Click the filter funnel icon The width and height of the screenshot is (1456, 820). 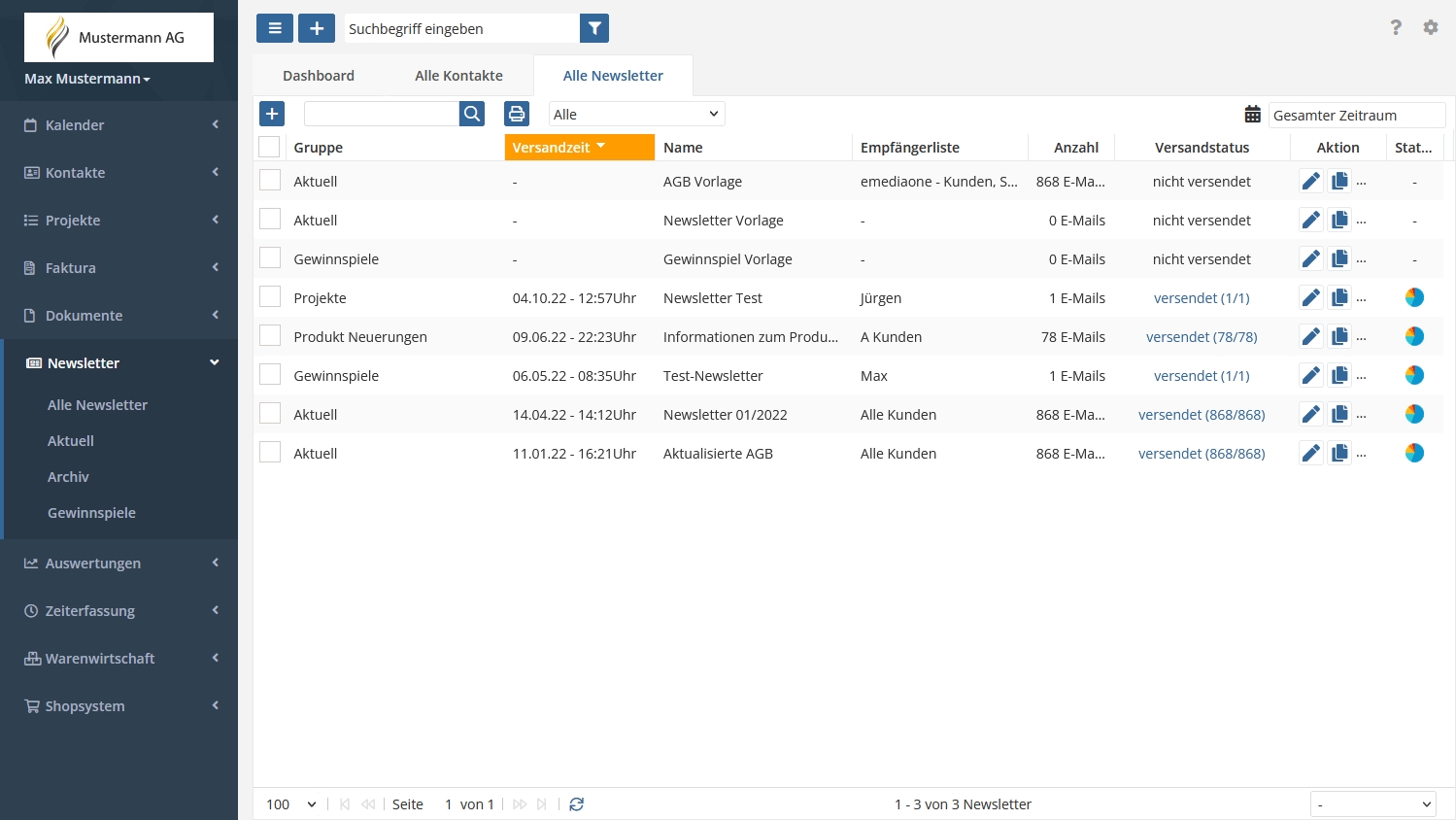594,28
